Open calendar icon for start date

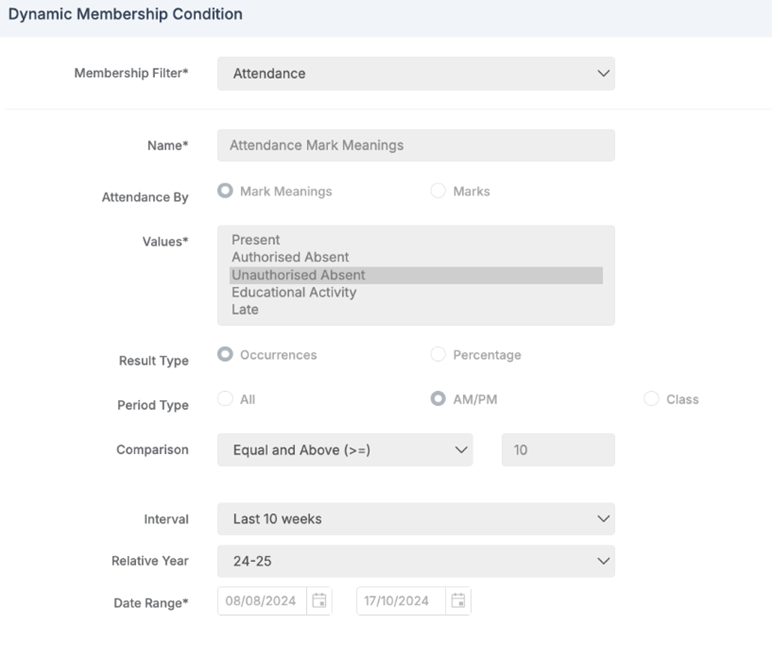pos(319,601)
